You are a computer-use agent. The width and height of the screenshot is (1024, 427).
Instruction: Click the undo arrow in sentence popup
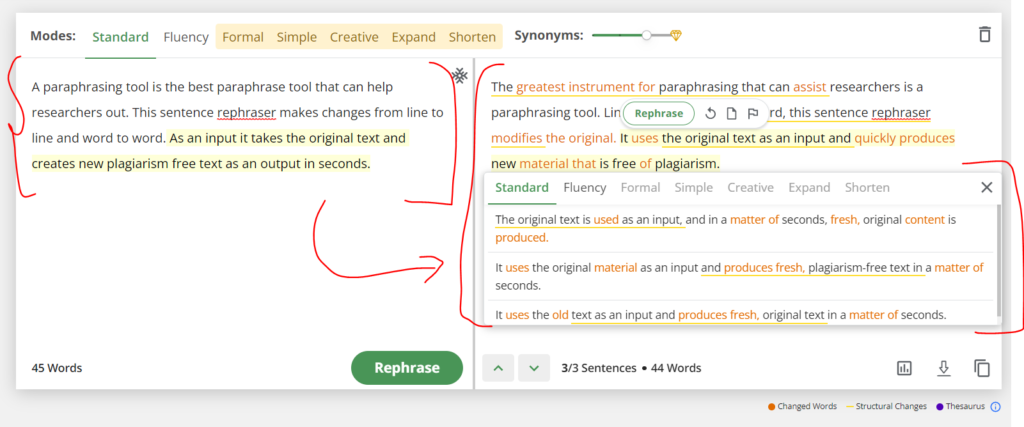tap(711, 114)
